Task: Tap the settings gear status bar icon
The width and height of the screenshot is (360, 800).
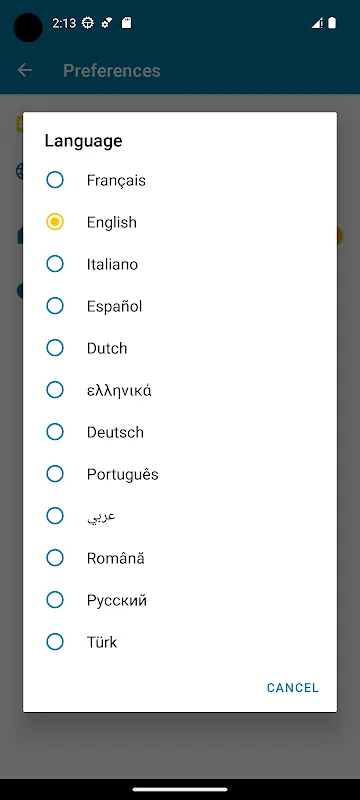Action: click(88, 23)
